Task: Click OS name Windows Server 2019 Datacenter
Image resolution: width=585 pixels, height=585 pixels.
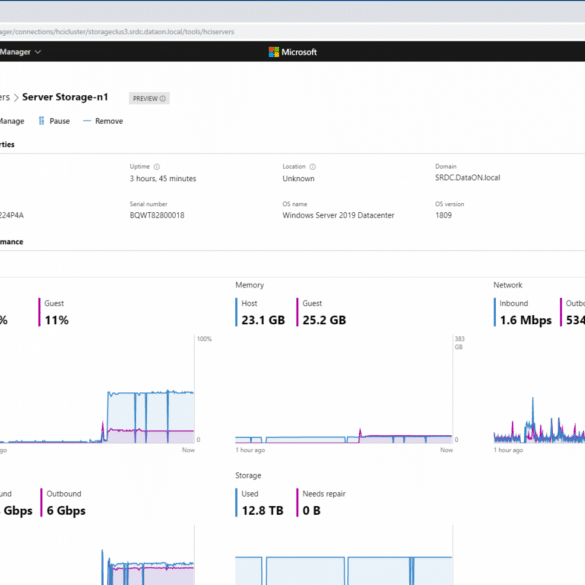Action: (338, 215)
